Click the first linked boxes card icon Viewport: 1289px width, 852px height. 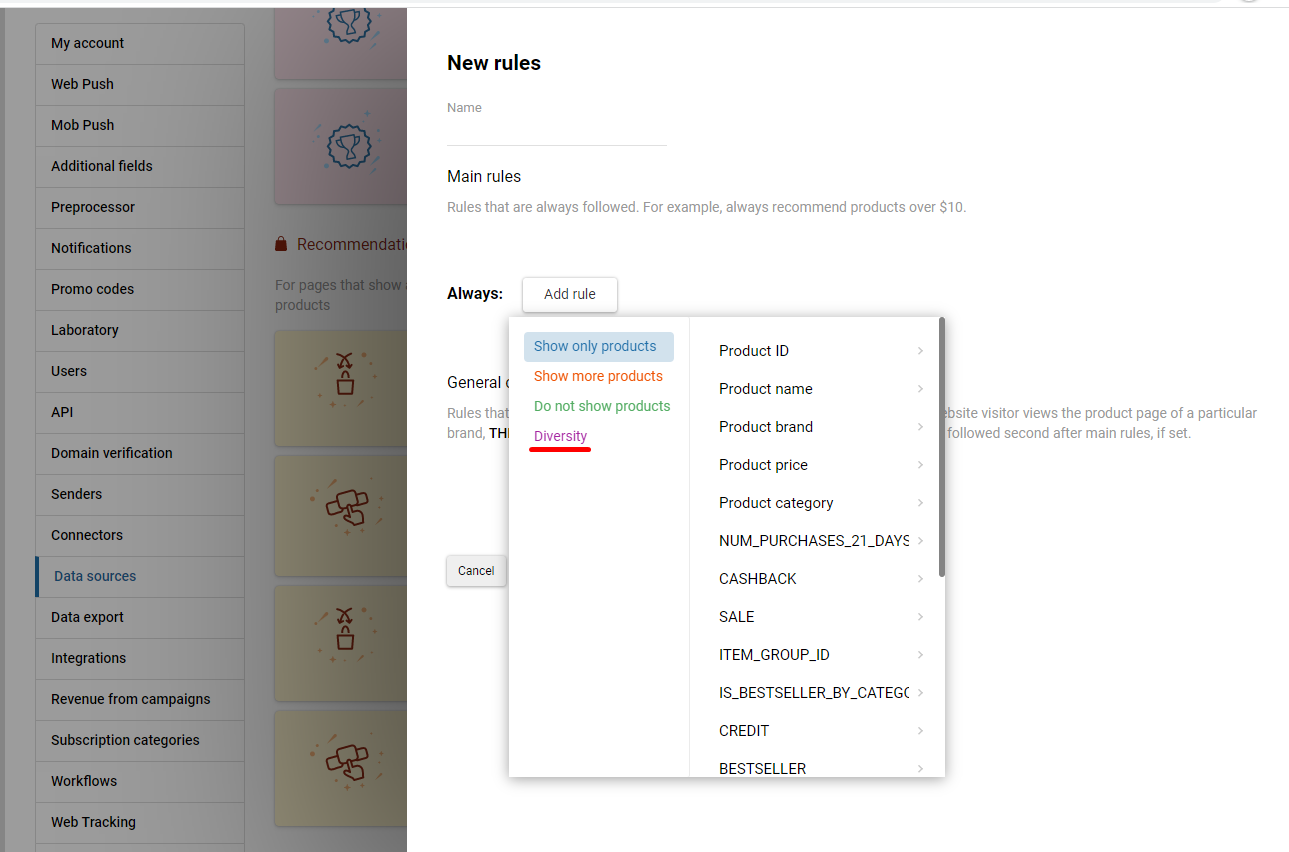pyautogui.click(x=345, y=508)
